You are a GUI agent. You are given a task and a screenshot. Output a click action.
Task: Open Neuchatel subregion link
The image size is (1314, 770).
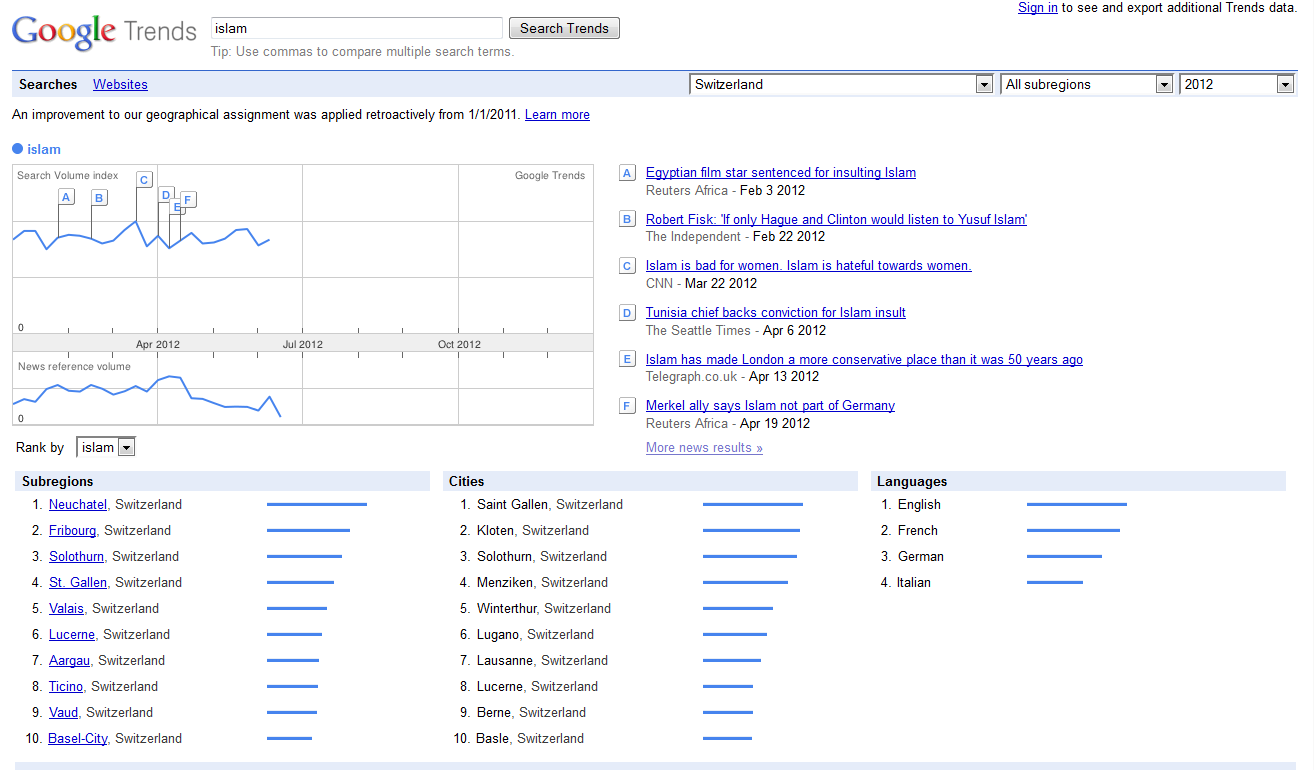(x=78, y=505)
